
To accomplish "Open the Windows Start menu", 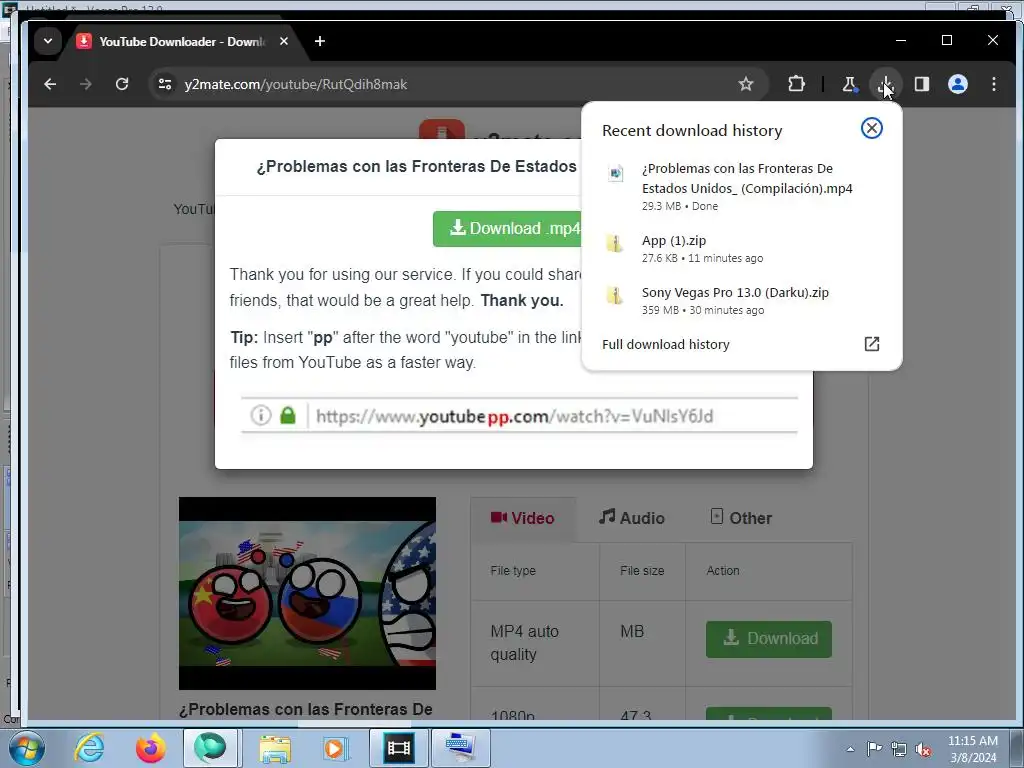I will tap(25, 748).
